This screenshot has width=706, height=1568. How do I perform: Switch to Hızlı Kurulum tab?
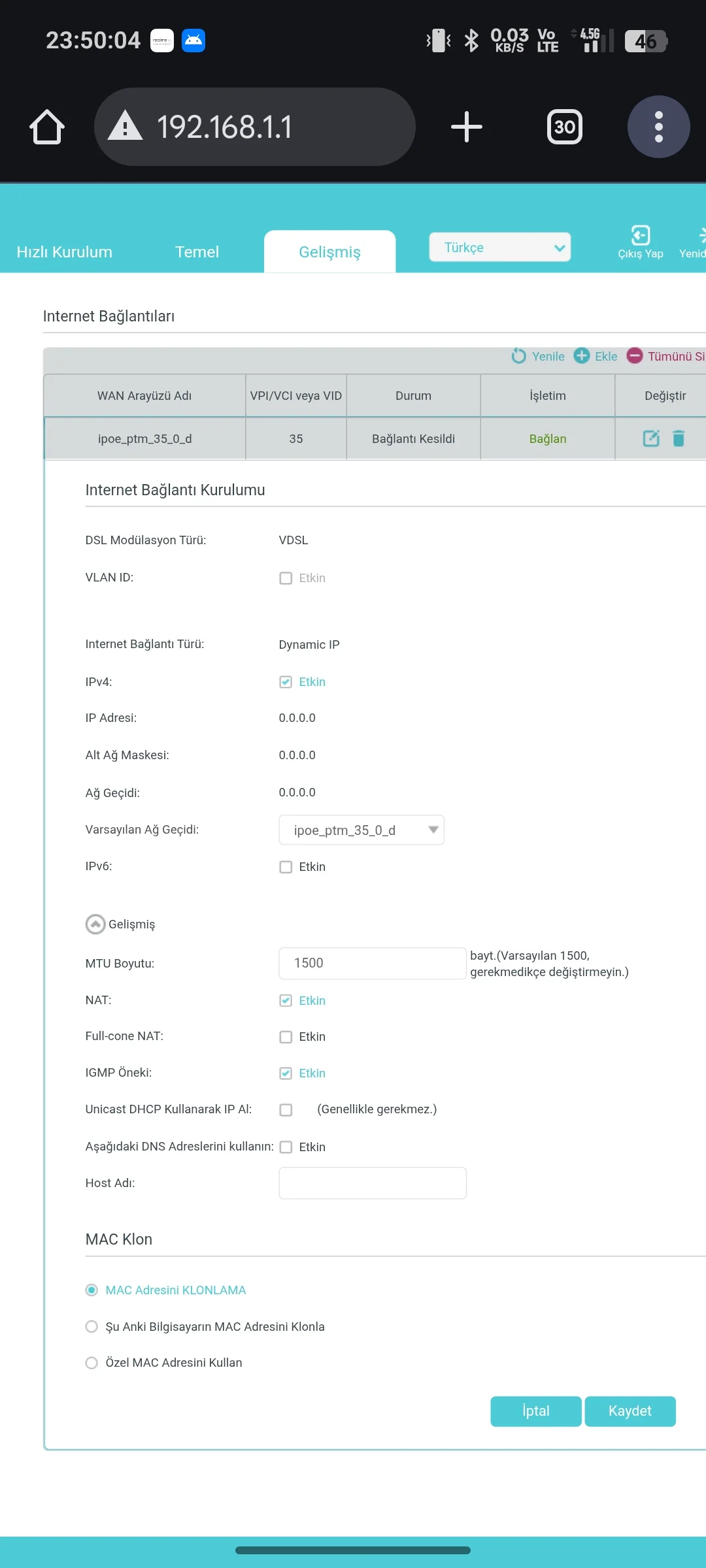[65, 252]
